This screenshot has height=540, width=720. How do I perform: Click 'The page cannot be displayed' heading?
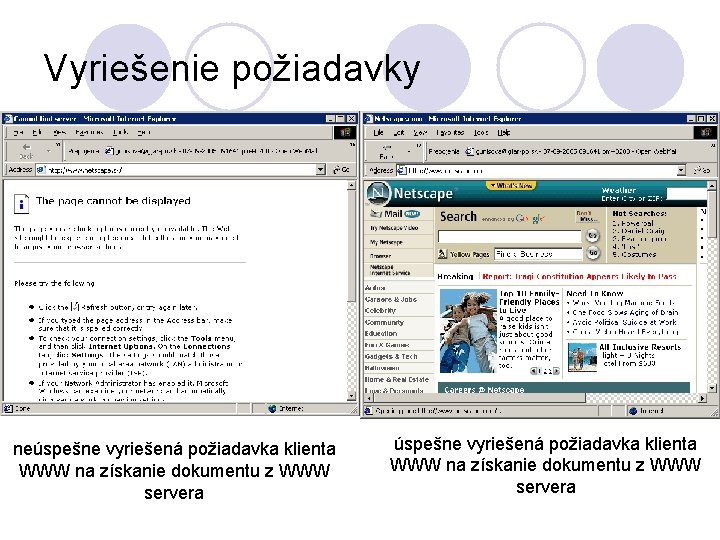(113, 201)
